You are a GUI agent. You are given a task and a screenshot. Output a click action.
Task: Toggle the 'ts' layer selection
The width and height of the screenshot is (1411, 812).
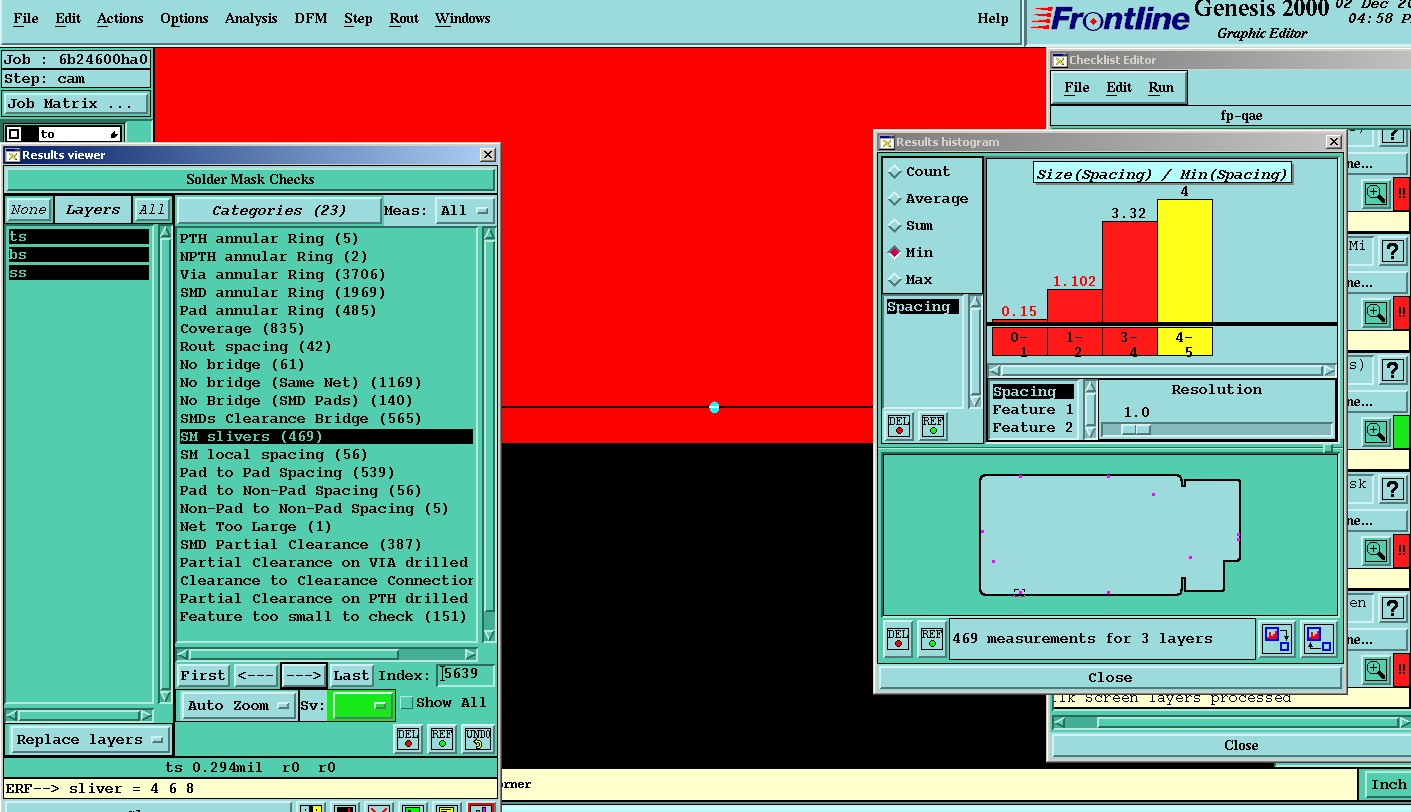pos(78,237)
